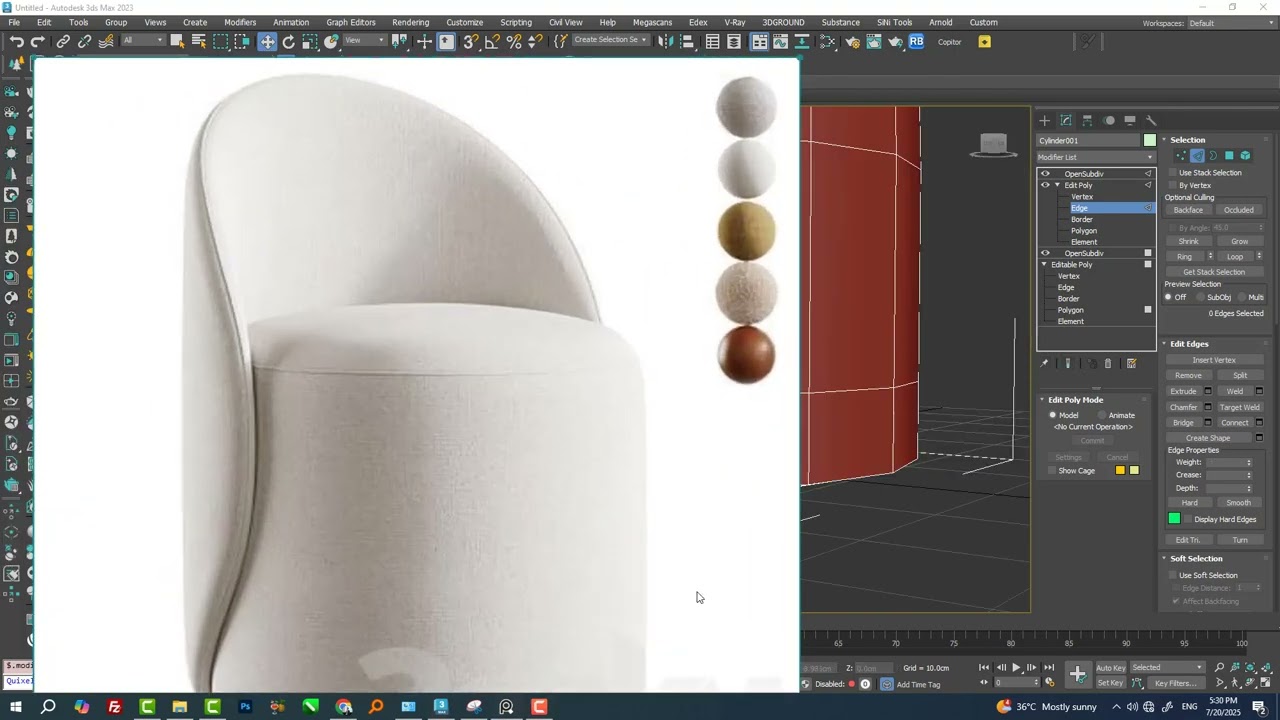Select Element cube icon in Selection rollout

coord(1245,156)
